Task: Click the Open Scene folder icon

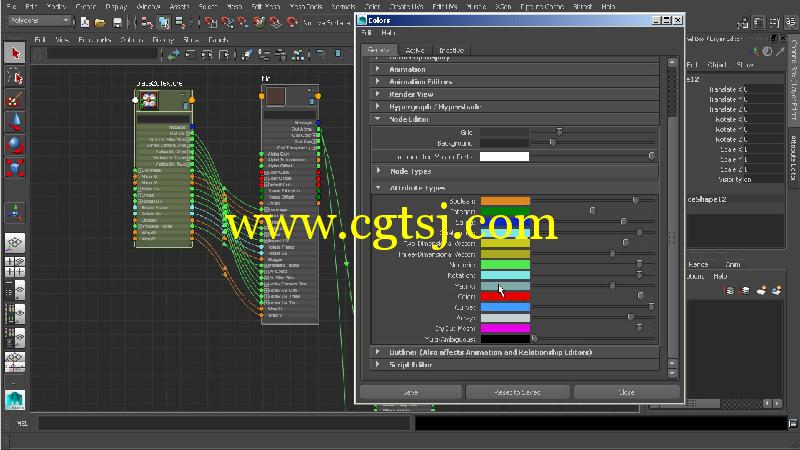Action: [x=101, y=22]
